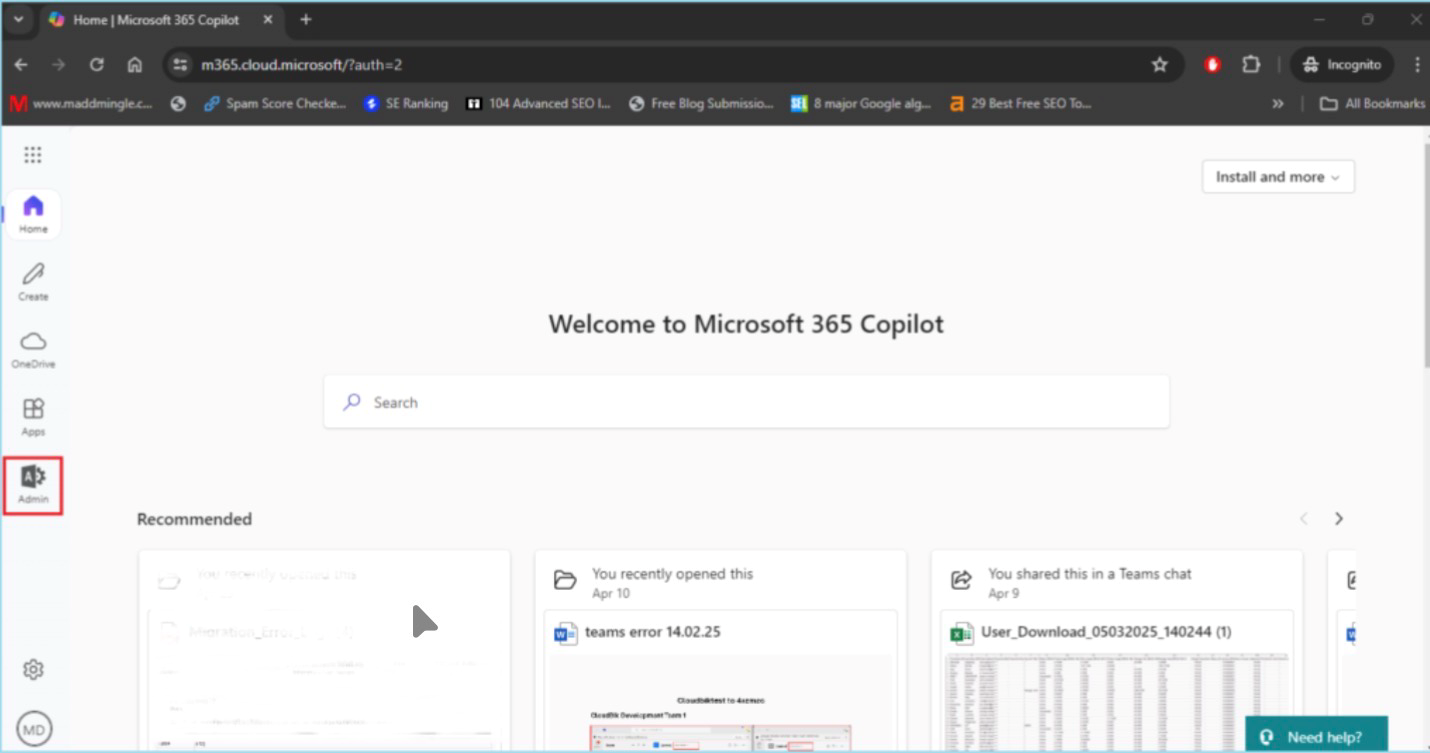The image size is (1430, 753).
Task: Open Create in the sidebar
Action: point(33,282)
